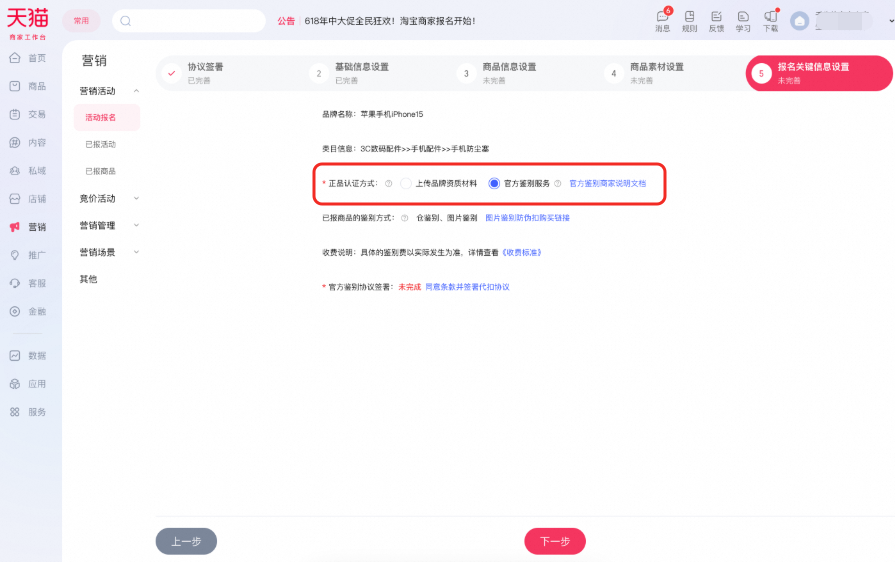
Task: Click the help icon beside 已报商品的鉴别方式
Action: tap(405, 218)
